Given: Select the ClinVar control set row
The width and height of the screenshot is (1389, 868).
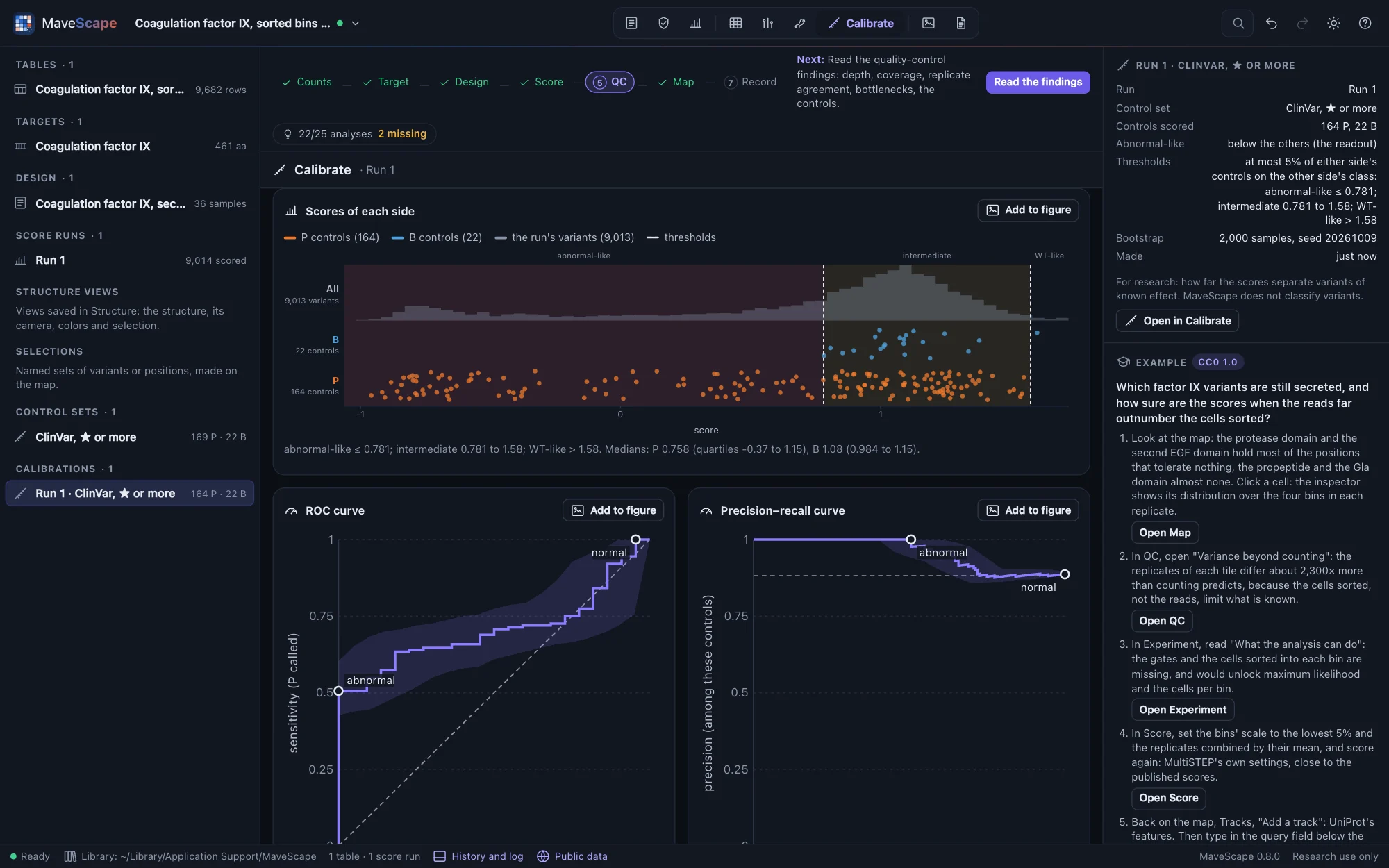Looking at the screenshot, I should [130, 437].
